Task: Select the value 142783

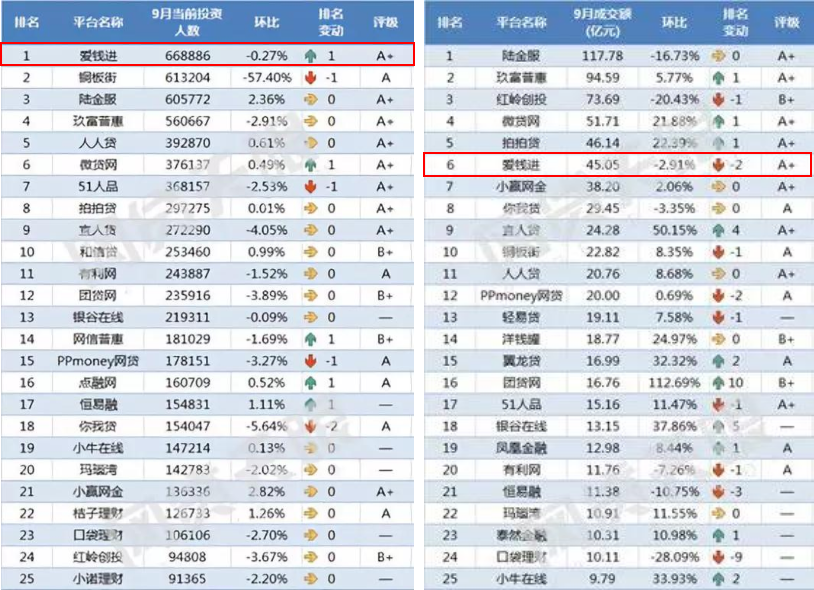Action: [187, 470]
